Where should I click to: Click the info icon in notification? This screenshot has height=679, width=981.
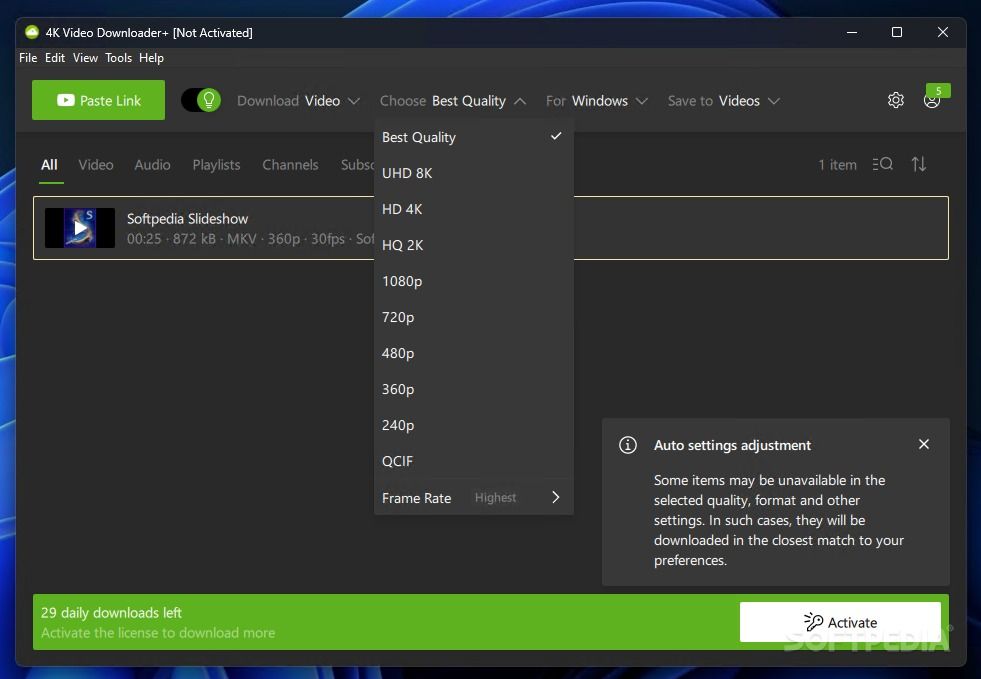point(628,445)
